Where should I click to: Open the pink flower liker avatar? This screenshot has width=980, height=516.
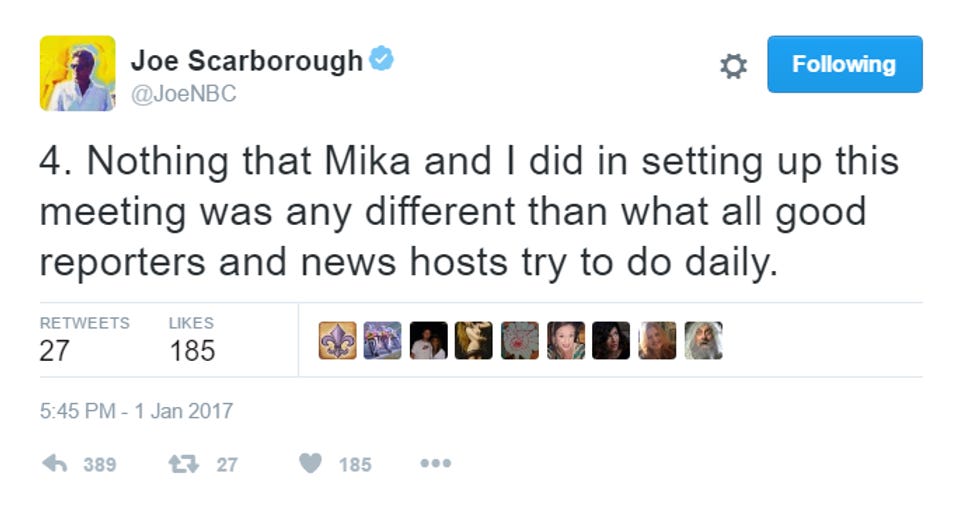coord(520,340)
